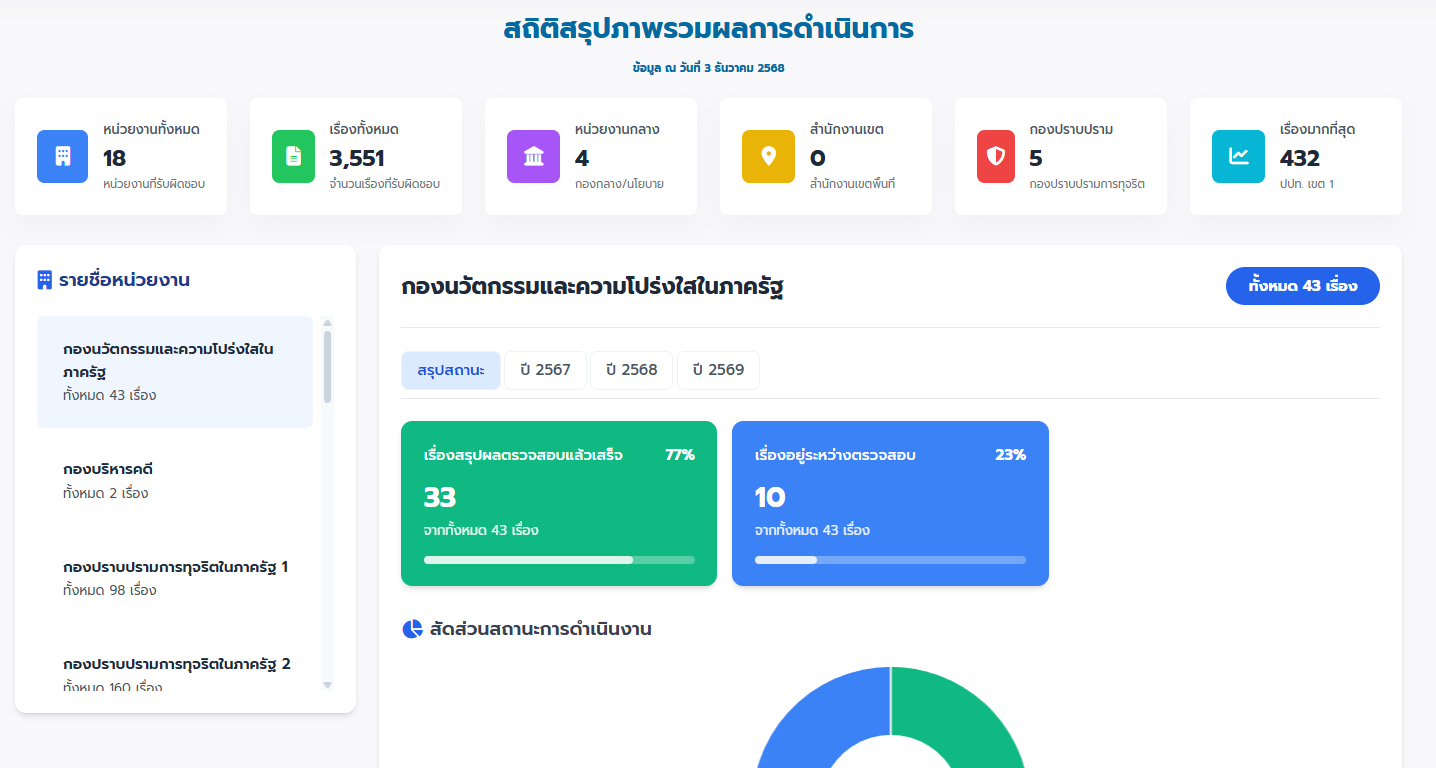Open the ปี 2569 tab
This screenshot has width=1436, height=768.
(x=718, y=370)
